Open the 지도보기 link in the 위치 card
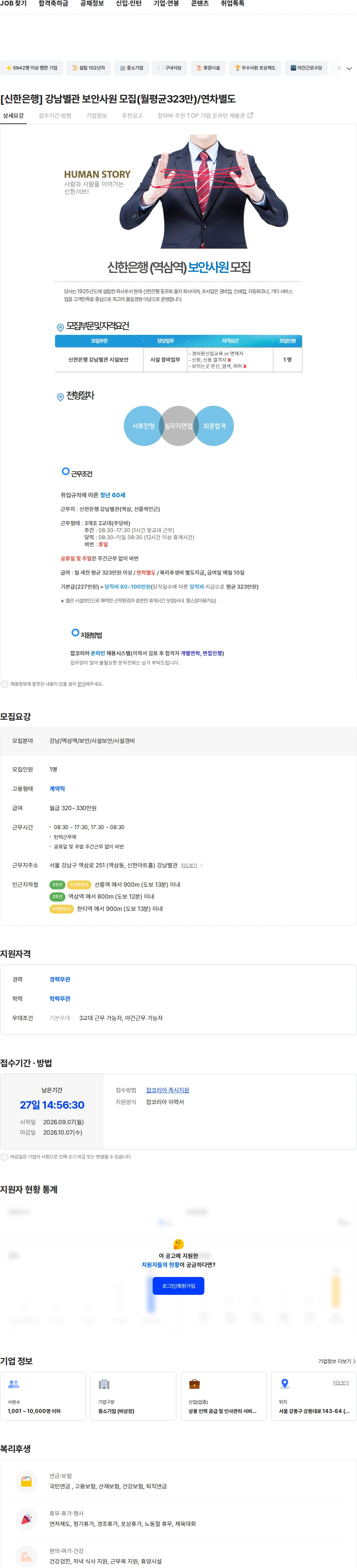The height and width of the screenshot is (1568, 357). [341, 1383]
